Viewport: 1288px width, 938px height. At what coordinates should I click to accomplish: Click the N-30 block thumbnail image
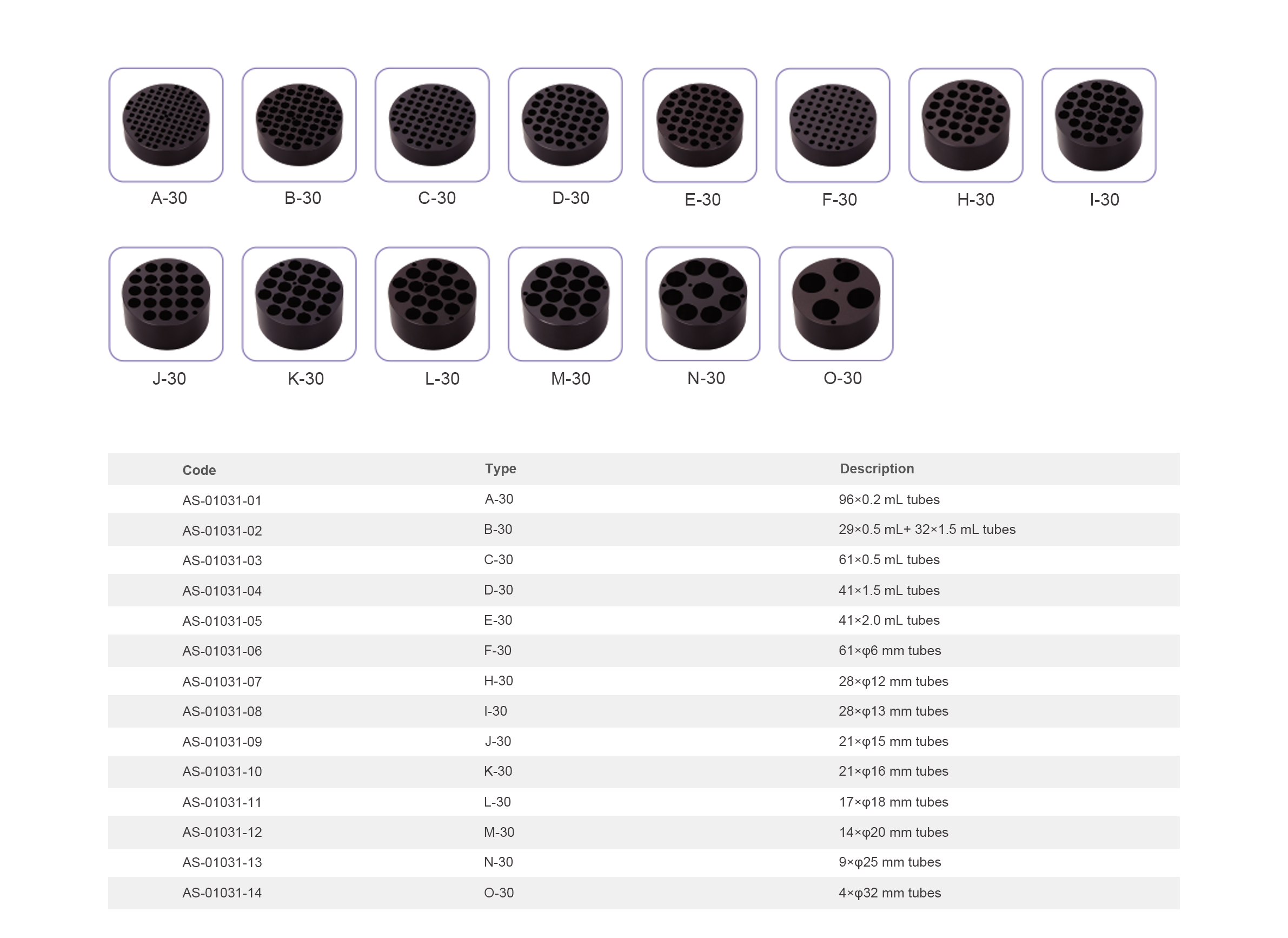(x=703, y=304)
